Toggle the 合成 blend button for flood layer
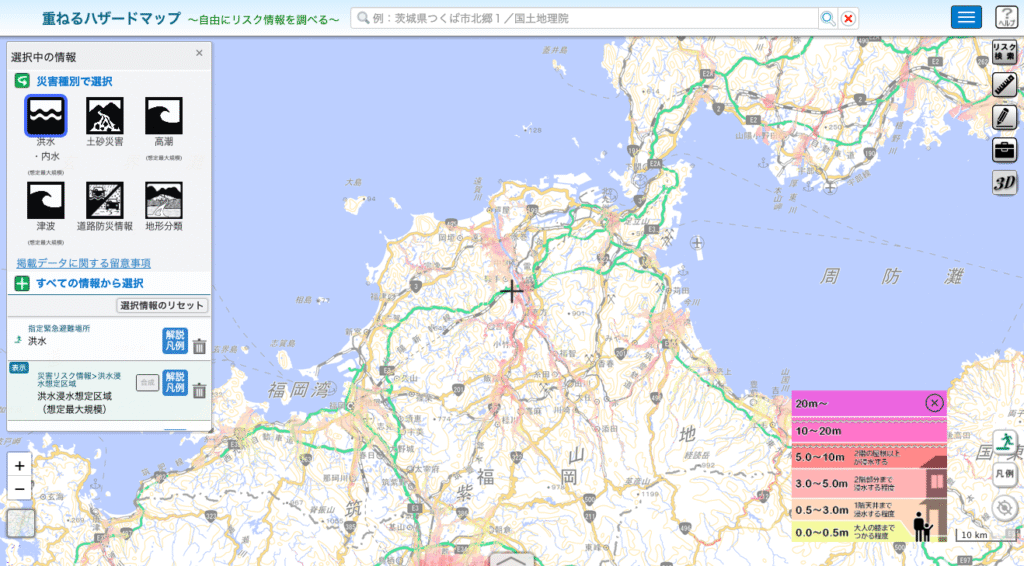The width and height of the screenshot is (1024, 566). (147, 381)
